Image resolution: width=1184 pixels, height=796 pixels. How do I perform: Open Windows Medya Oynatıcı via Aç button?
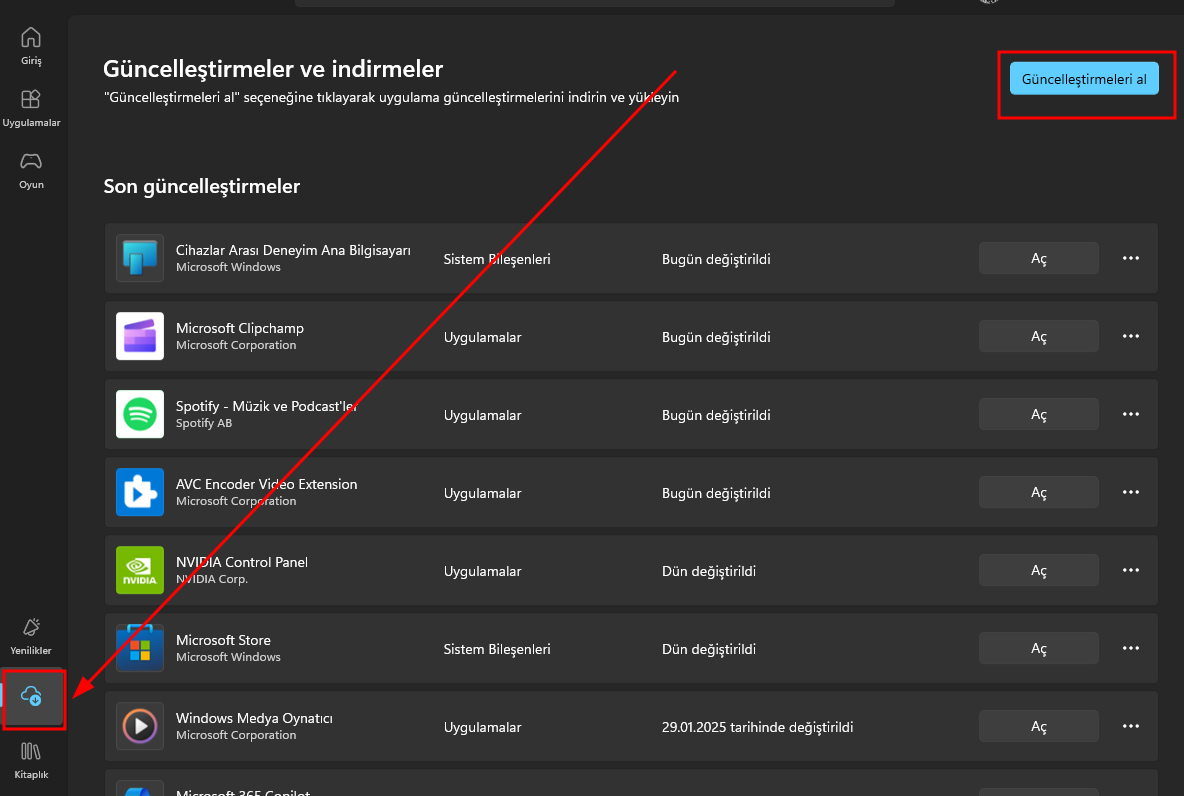(1038, 727)
